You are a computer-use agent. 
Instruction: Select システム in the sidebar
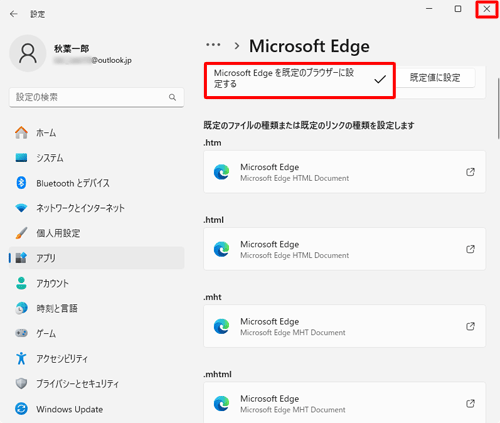click(x=97, y=158)
